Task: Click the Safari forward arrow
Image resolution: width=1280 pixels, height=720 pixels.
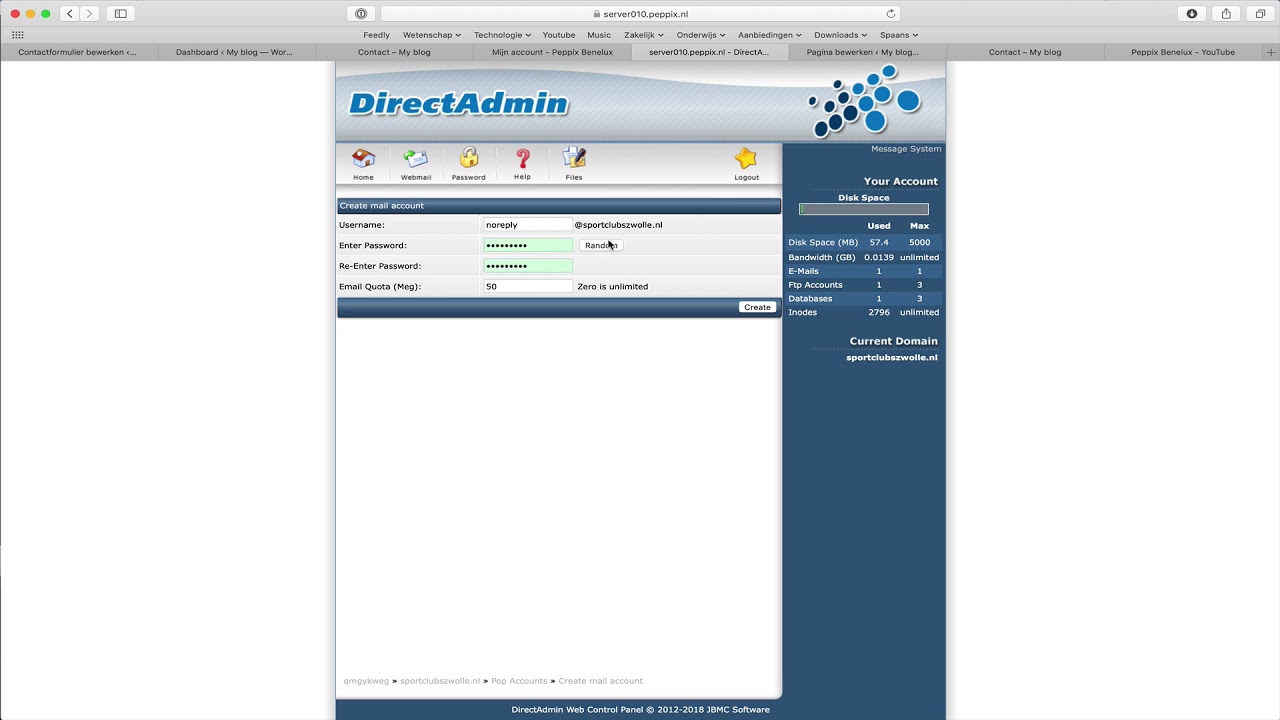Action: pyautogui.click(x=89, y=14)
